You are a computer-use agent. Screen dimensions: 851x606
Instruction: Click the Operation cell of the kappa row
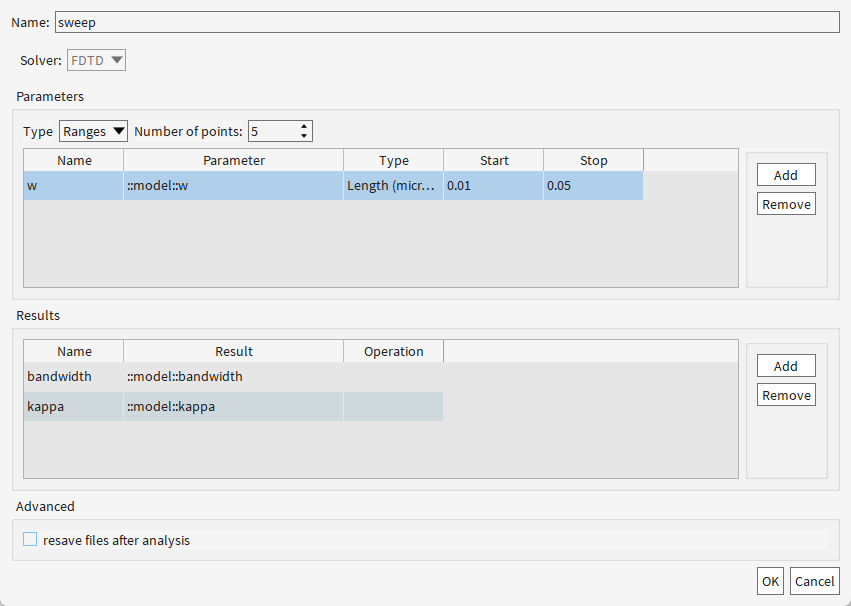point(393,406)
